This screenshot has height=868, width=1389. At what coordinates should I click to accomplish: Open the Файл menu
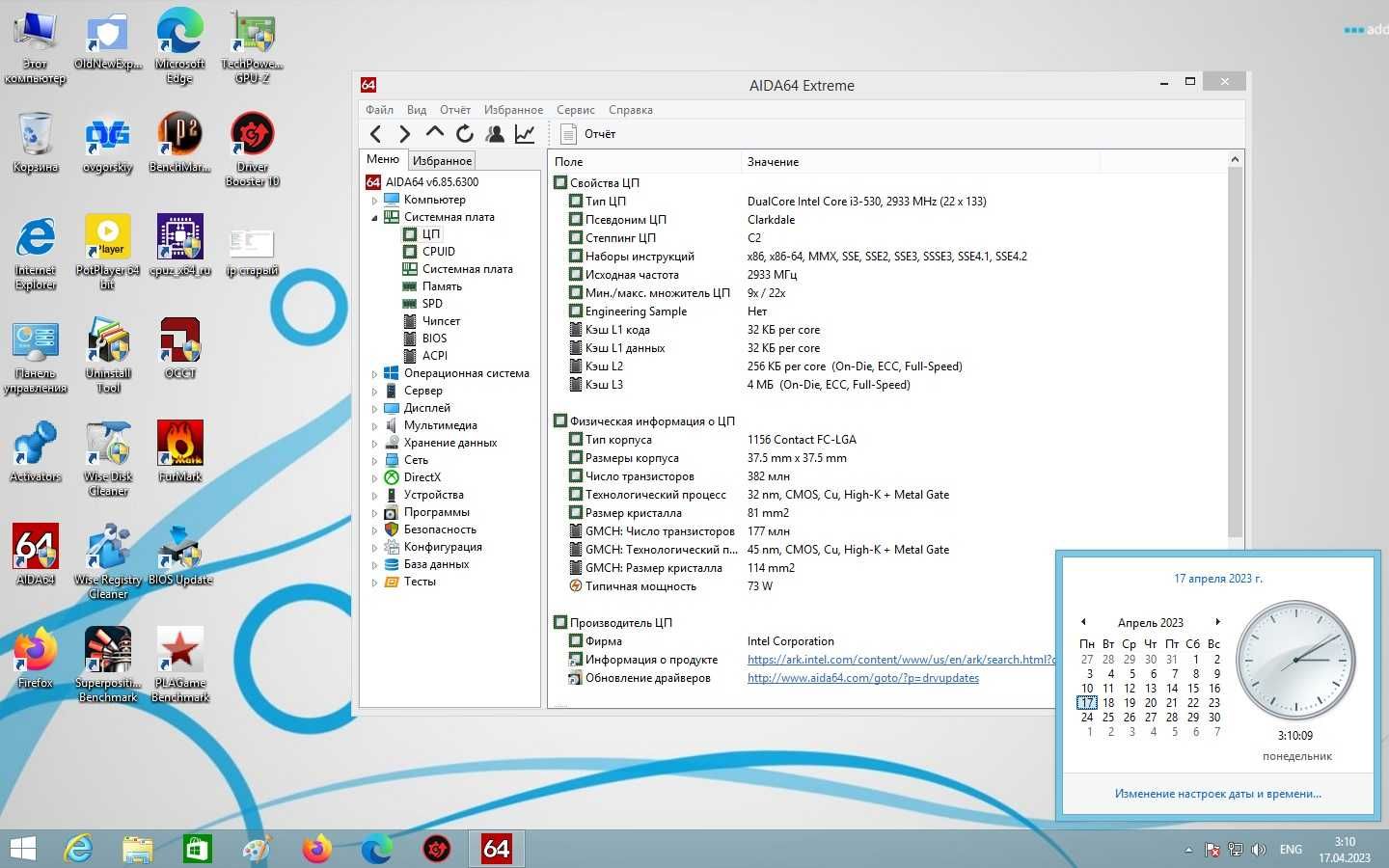point(379,110)
